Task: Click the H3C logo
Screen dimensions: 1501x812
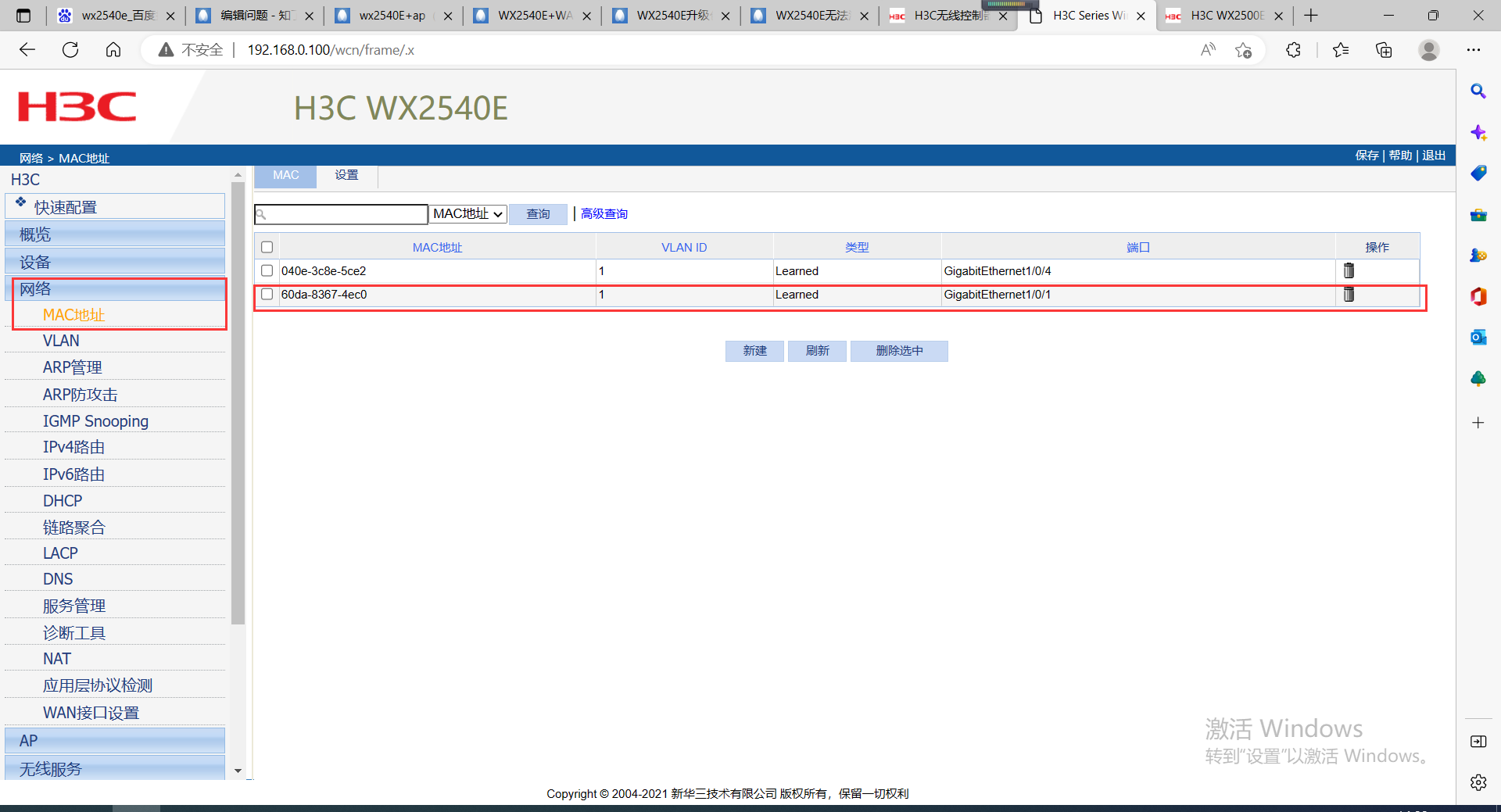Action: point(77,107)
